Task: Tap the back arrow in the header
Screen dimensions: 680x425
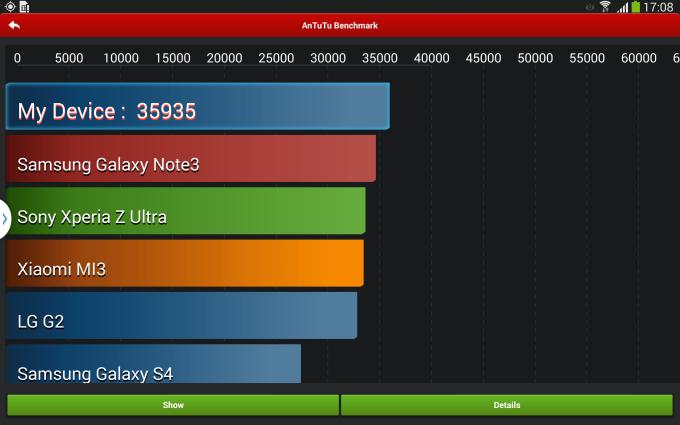Action: pos(14,26)
